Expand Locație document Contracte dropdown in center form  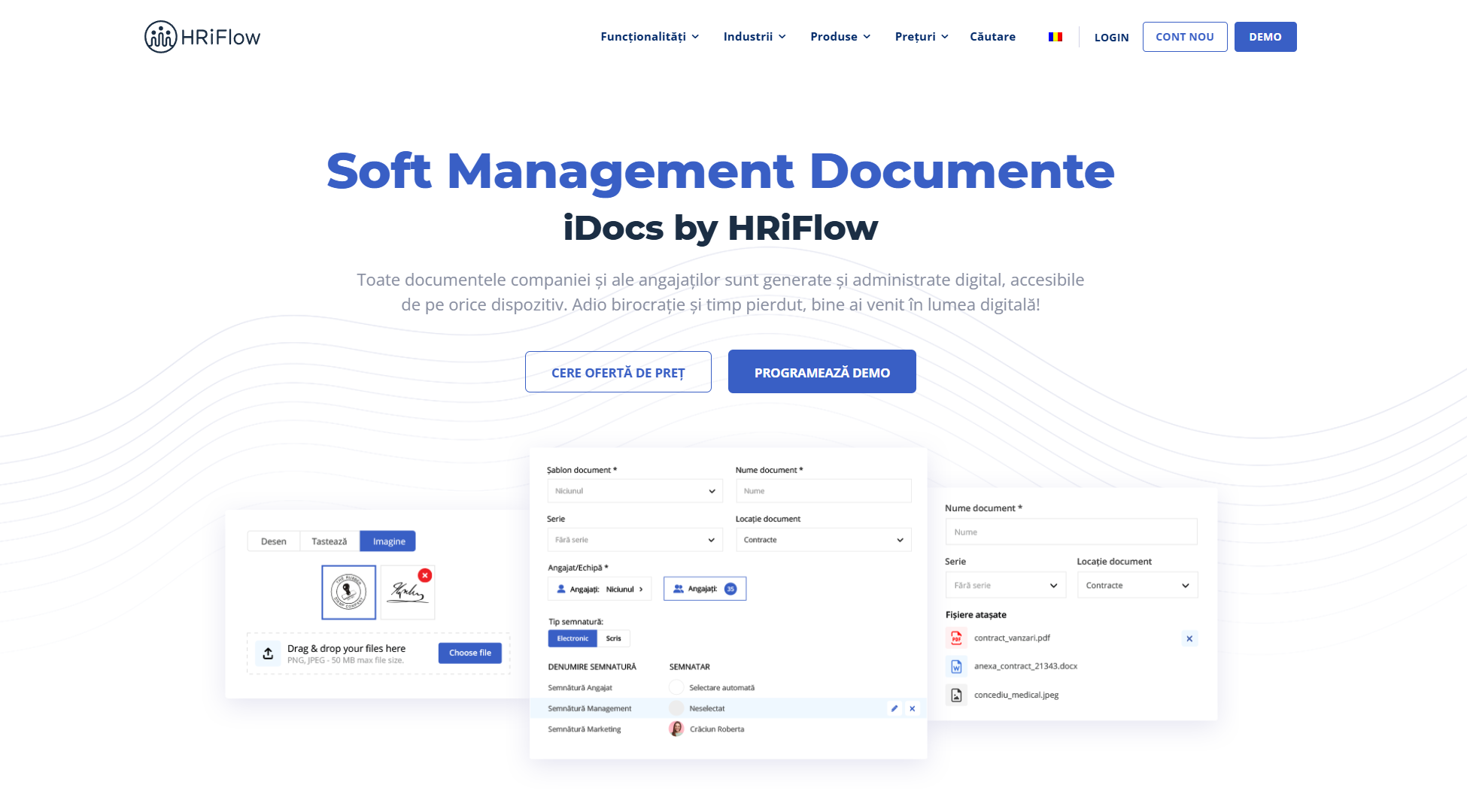tap(824, 540)
